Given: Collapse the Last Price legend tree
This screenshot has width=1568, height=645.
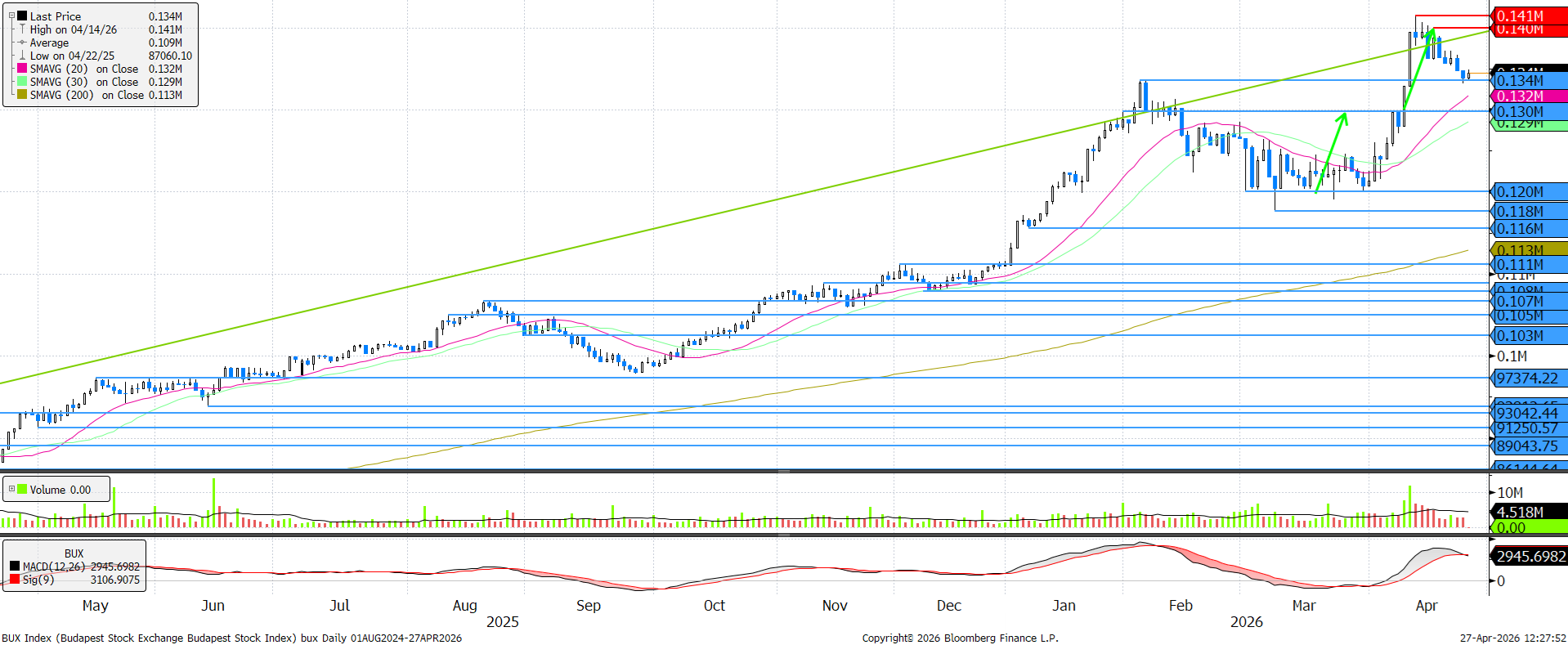Looking at the screenshot, I should point(11,16).
